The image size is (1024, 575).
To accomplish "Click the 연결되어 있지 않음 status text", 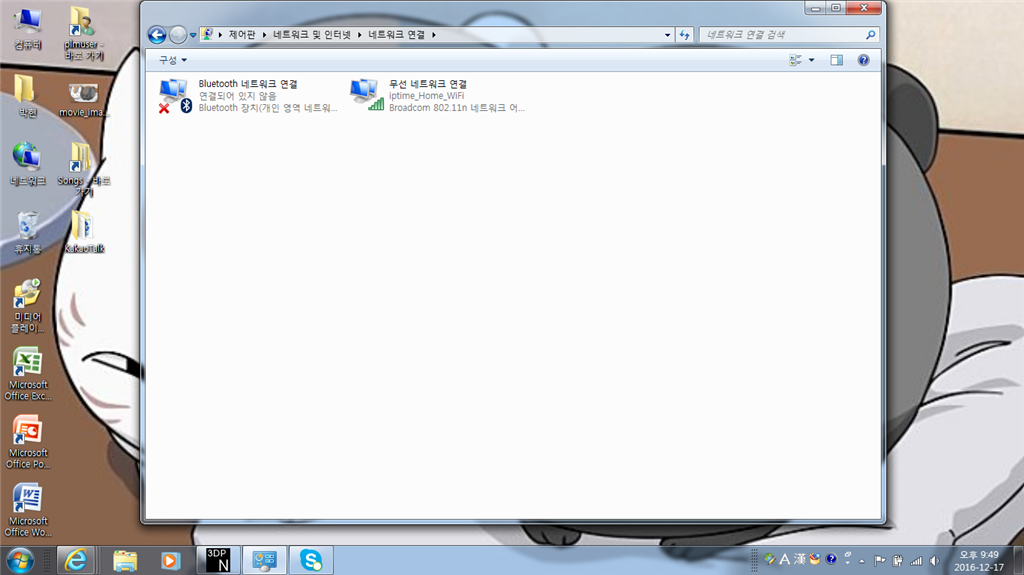I will coord(237,96).
